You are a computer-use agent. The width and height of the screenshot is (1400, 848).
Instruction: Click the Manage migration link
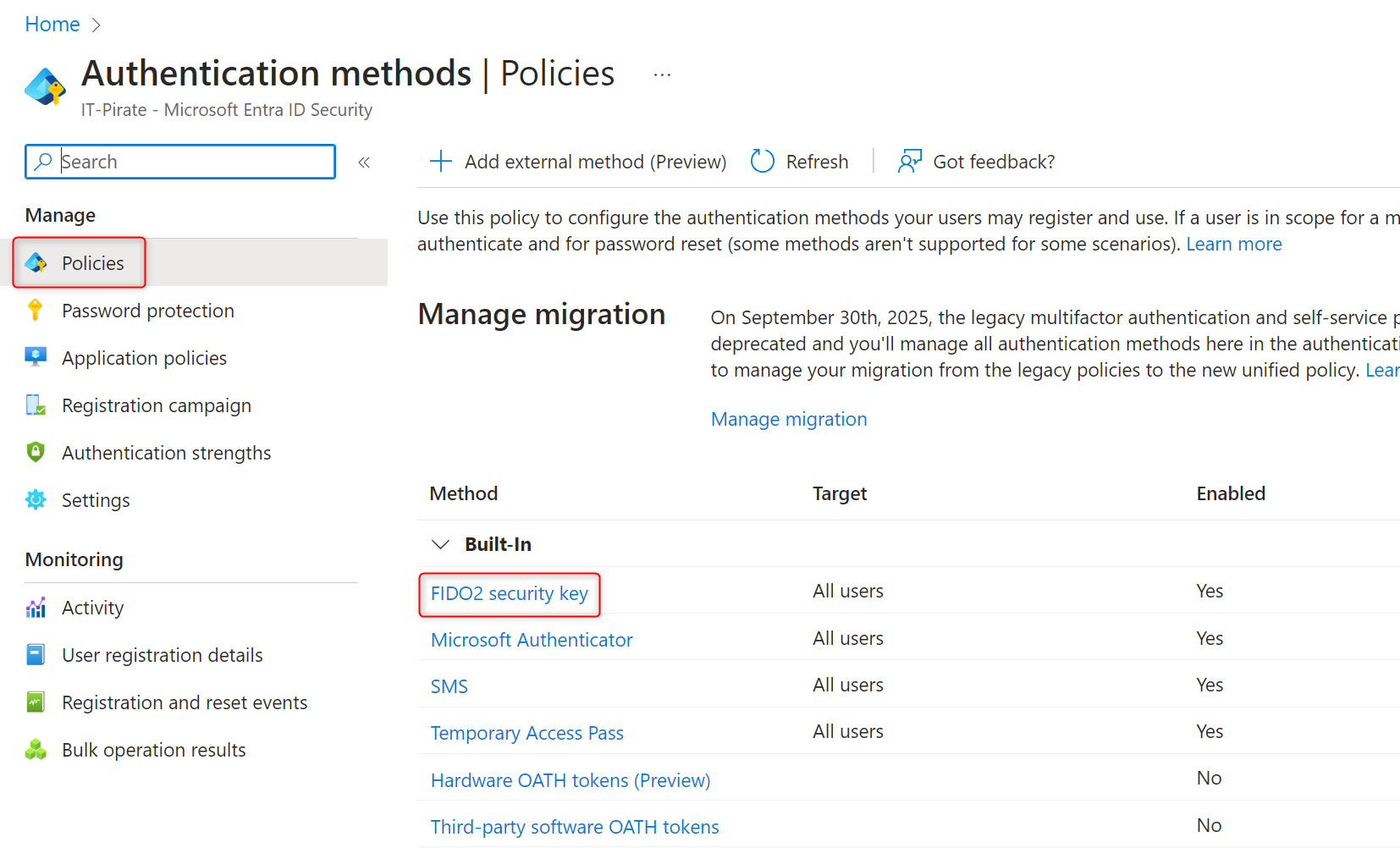789,419
